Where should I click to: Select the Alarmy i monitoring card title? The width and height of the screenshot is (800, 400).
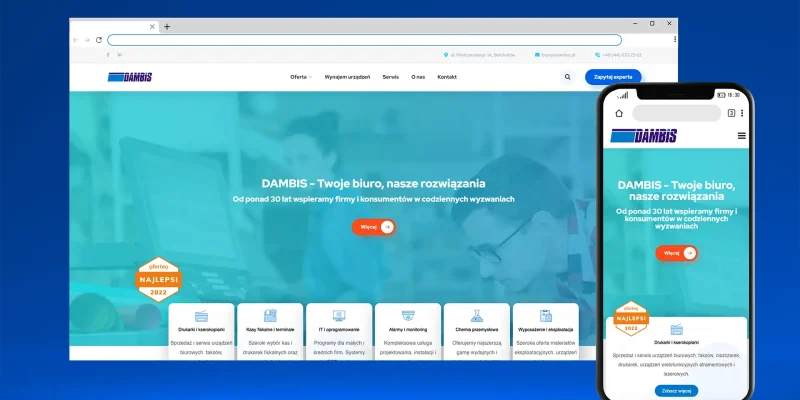[x=408, y=330]
